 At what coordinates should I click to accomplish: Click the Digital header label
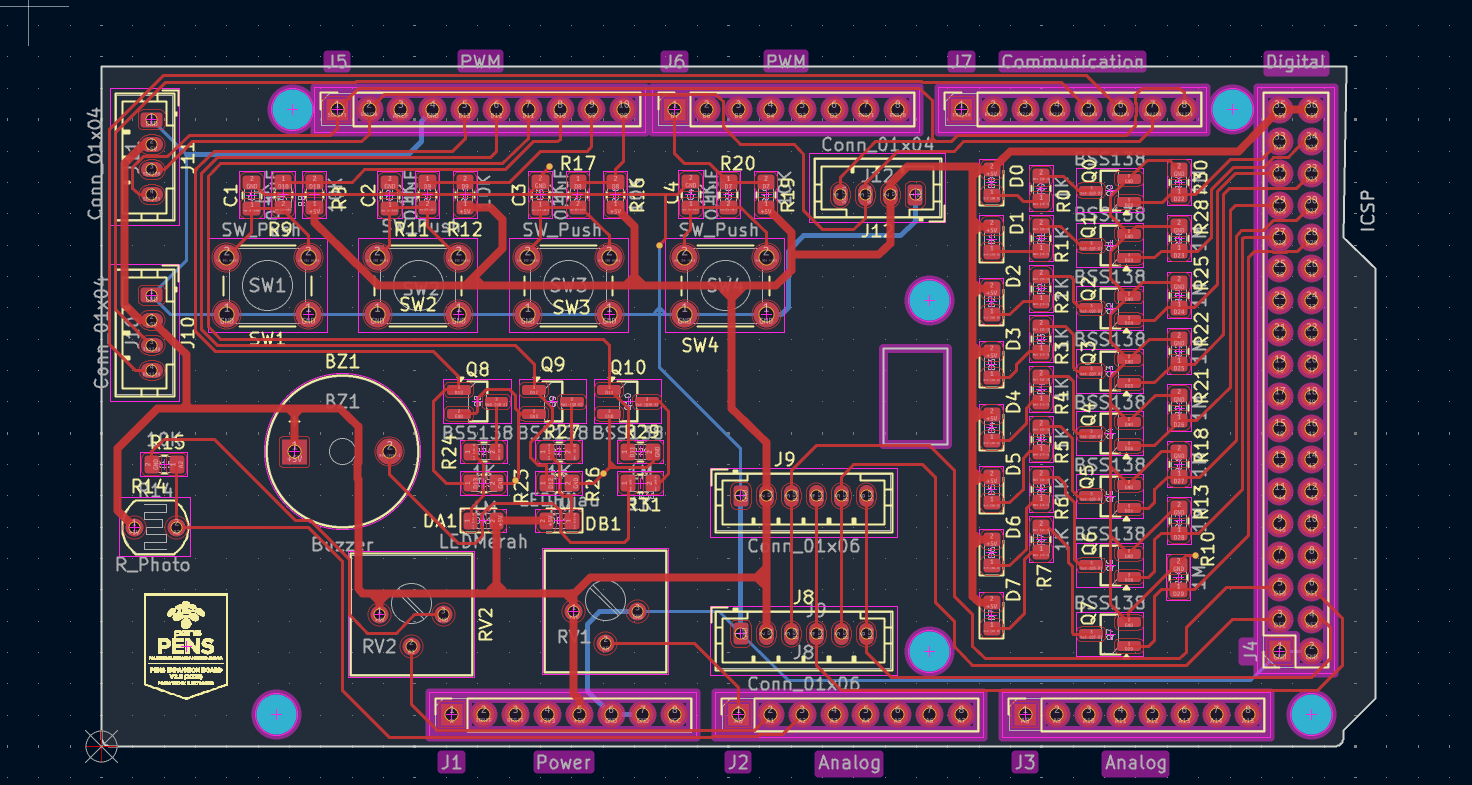[1296, 62]
